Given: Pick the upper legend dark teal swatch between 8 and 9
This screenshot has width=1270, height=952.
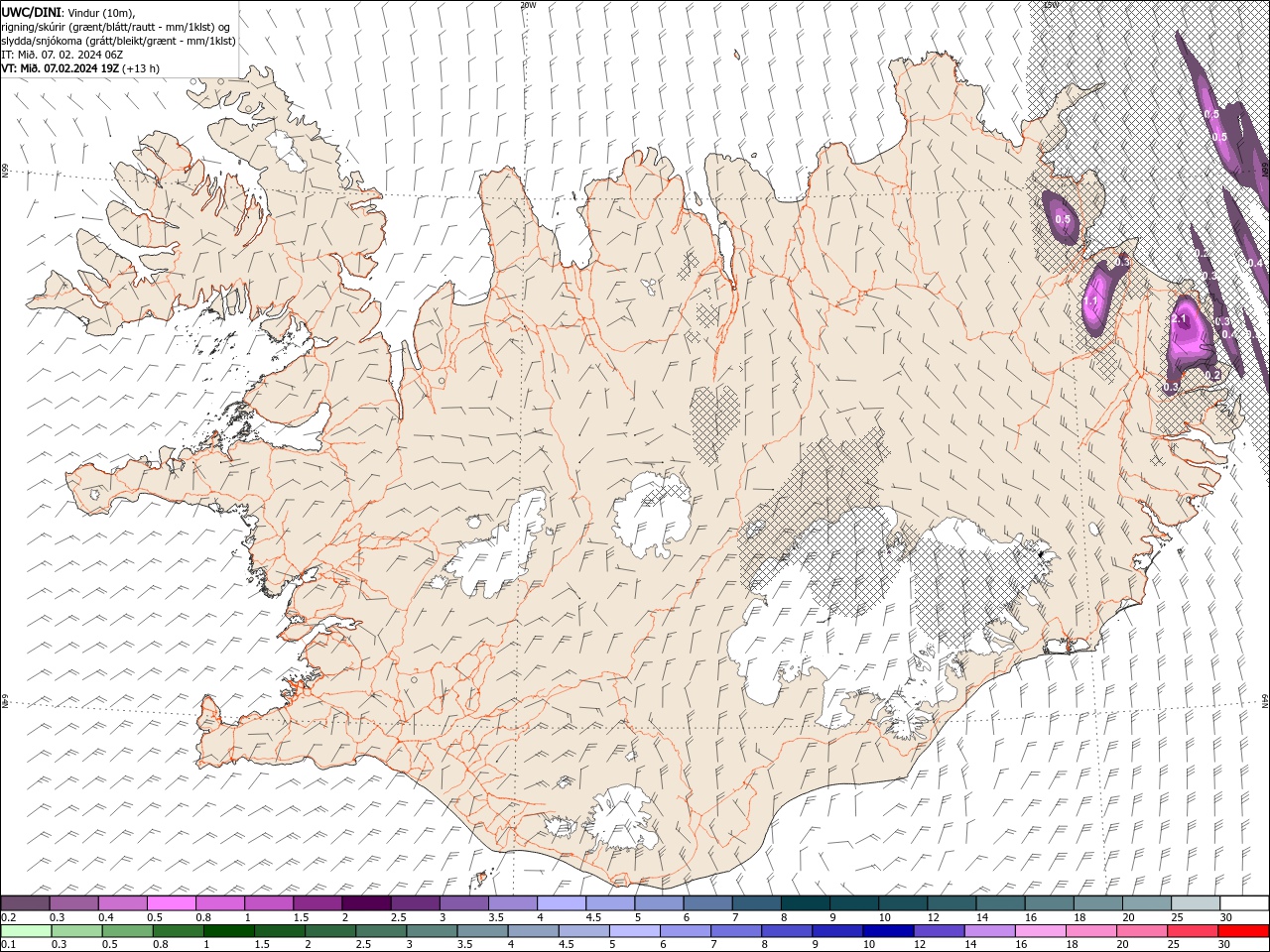Looking at the screenshot, I should (x=807, y=903).
